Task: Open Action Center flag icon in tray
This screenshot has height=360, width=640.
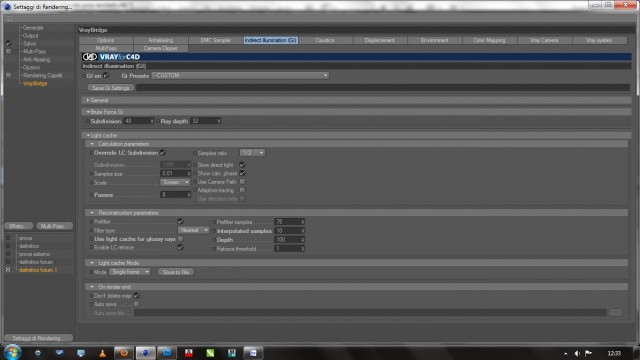Action: [x=588, y=353]
